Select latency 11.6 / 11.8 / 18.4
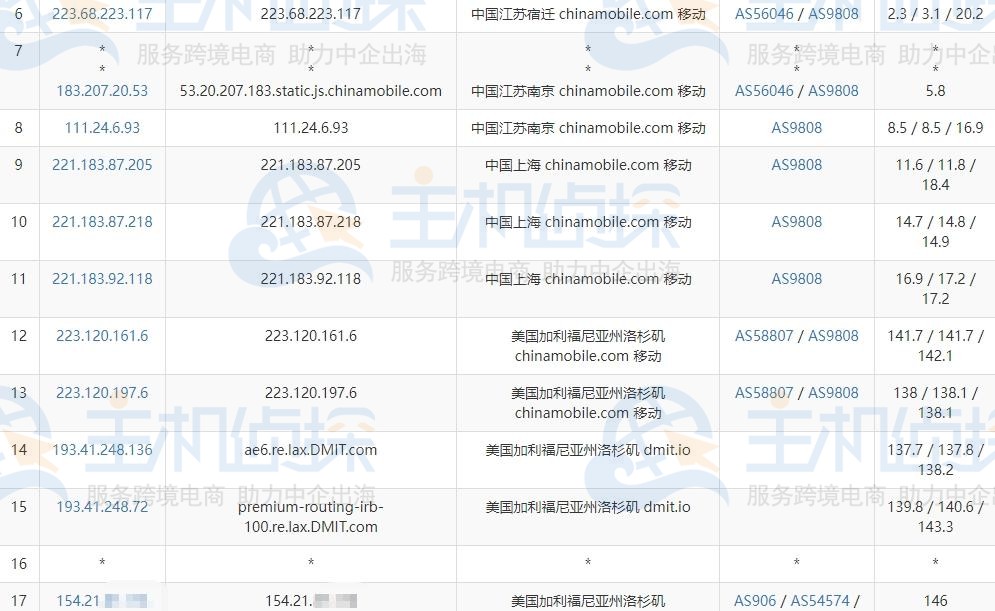995x611 pixels. (935, 174)
